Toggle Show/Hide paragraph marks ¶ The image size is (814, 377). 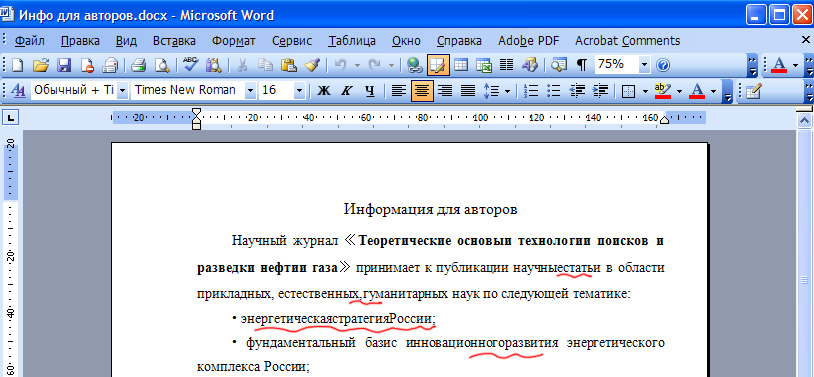point(582,65)
